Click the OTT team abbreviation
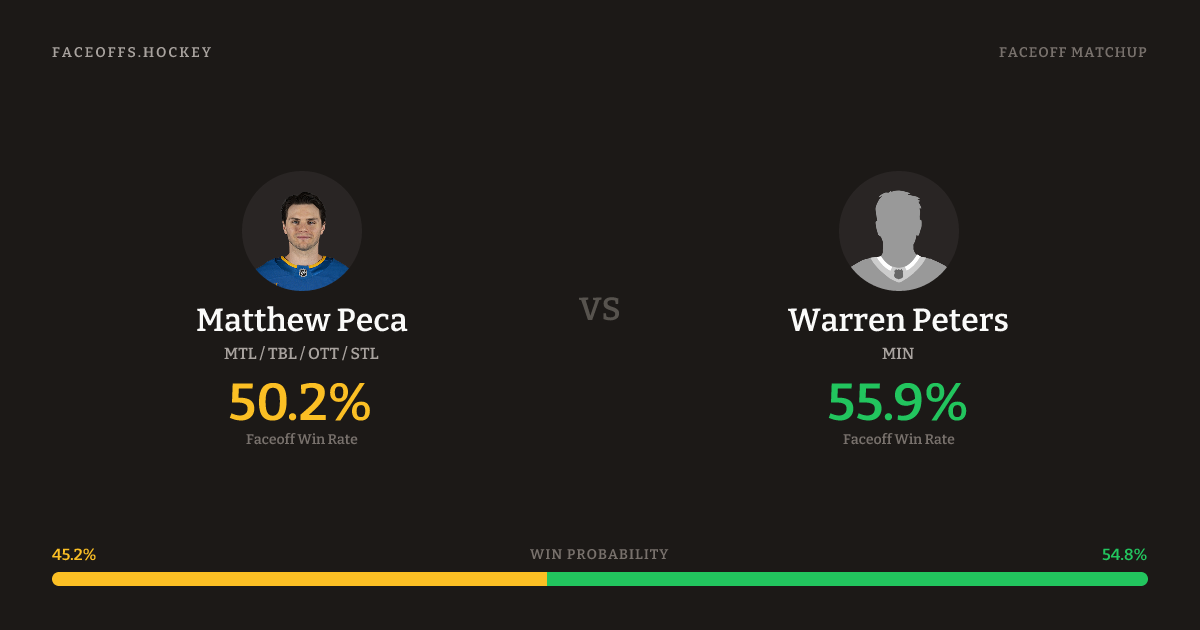This screenshot has height=630, width=1200. [325, 354]
